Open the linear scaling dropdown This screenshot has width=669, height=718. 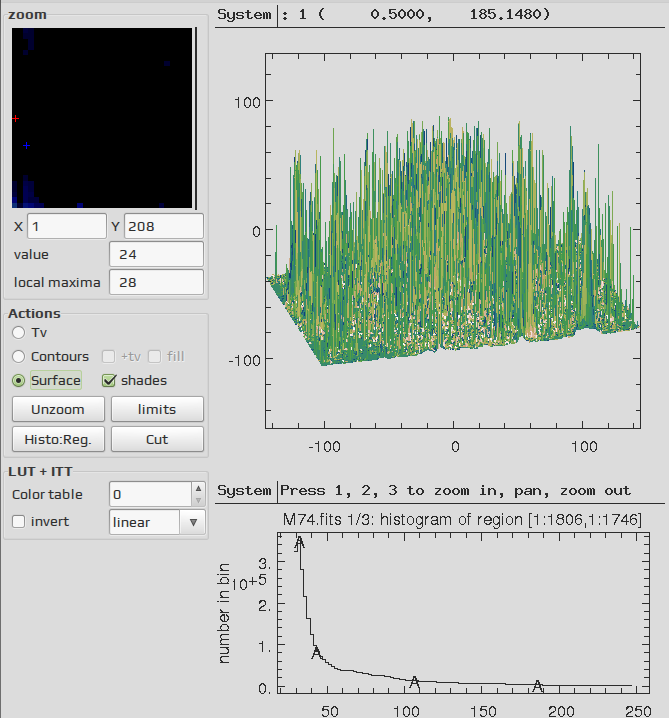point(157,522)
